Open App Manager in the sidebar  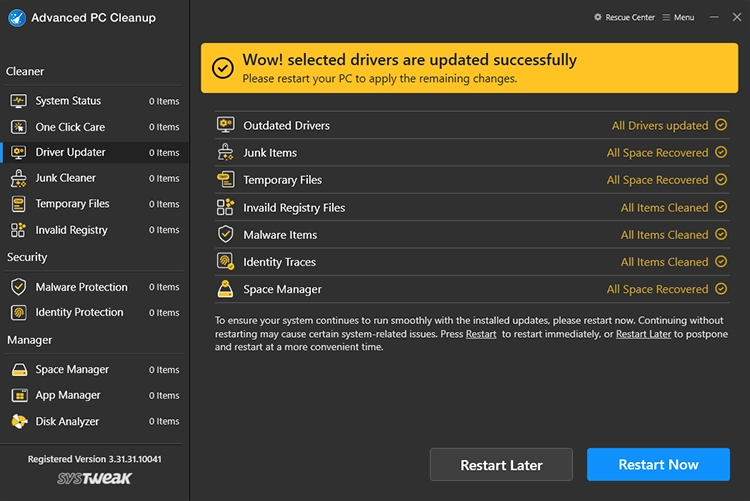68,395
